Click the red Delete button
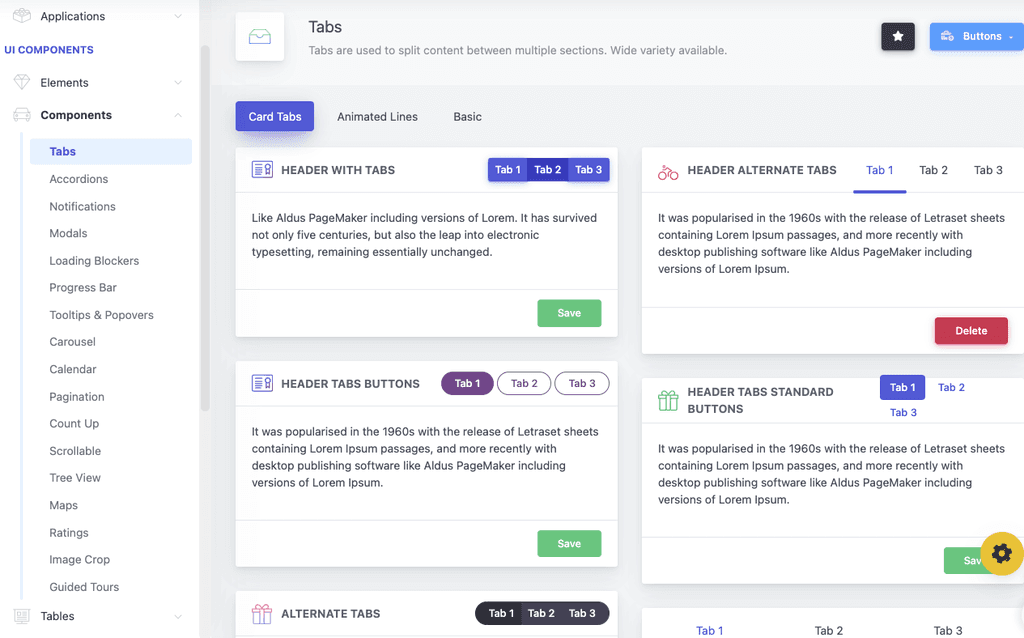The width and height of the screenshot is (1024, 638). tap(970, 331)
